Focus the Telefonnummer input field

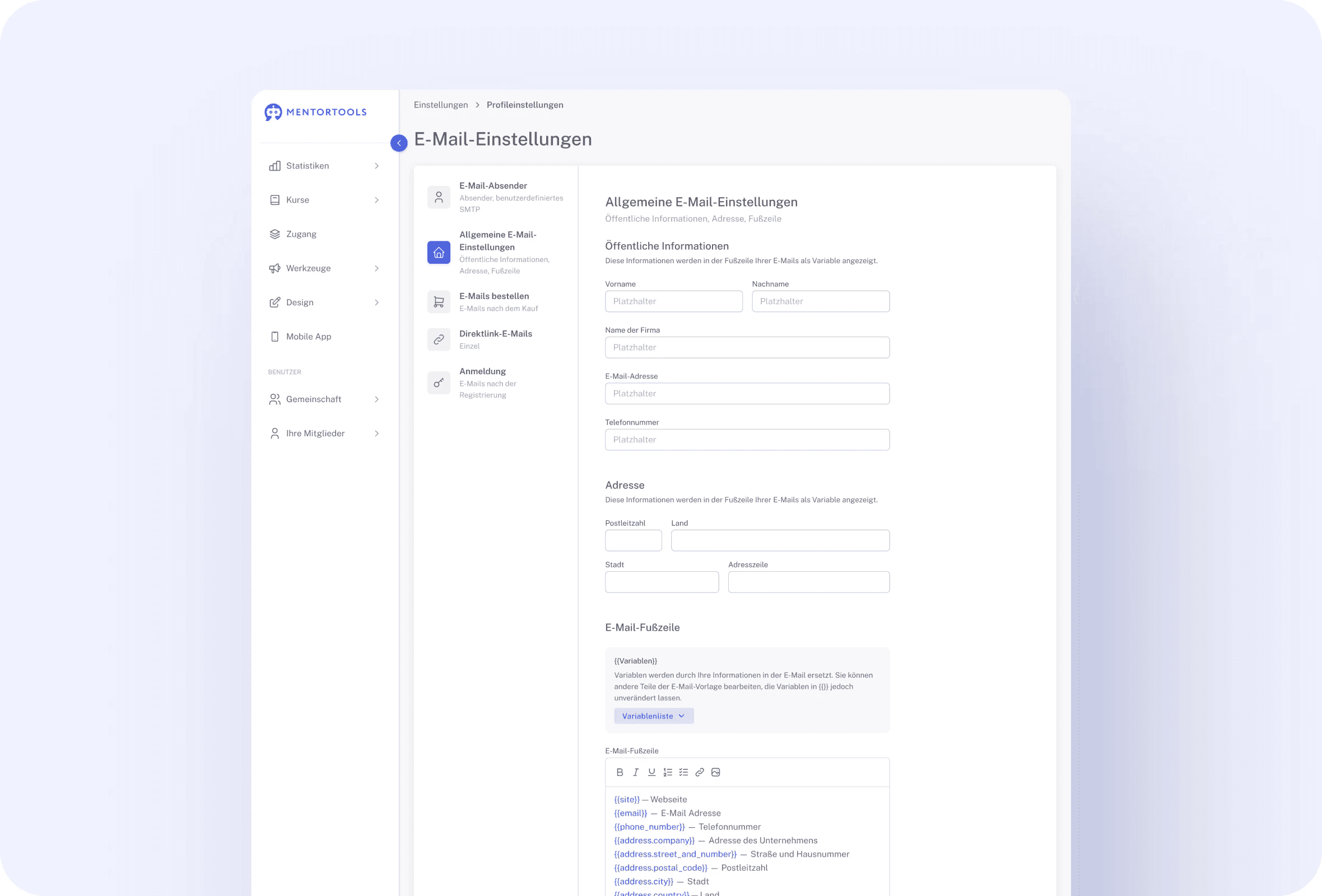click(747, 440)
